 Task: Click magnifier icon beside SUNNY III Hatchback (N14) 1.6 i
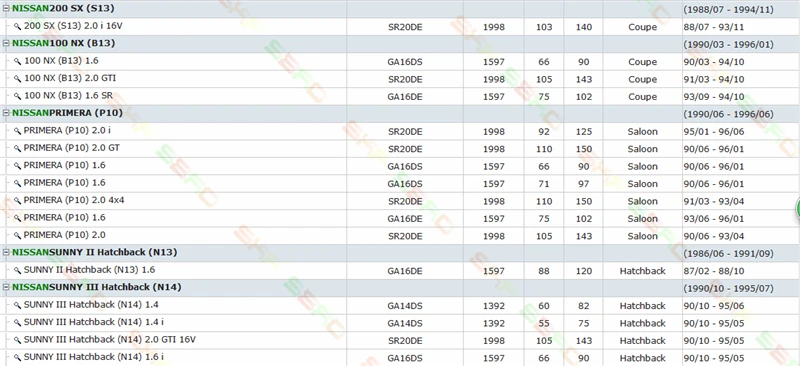pyautogui.click(x=17, y=357)
